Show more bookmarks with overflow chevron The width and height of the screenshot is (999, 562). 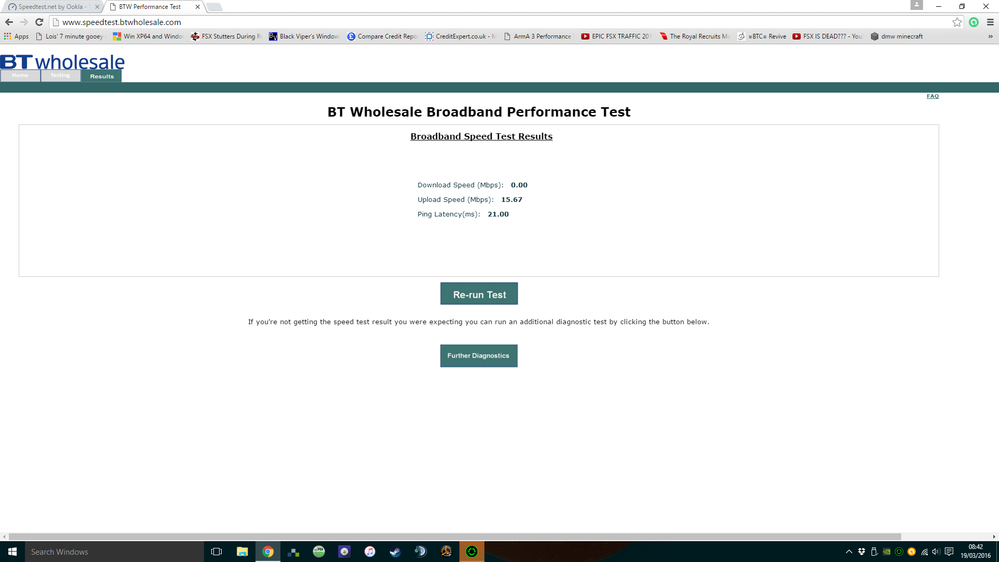pos(990,36)
